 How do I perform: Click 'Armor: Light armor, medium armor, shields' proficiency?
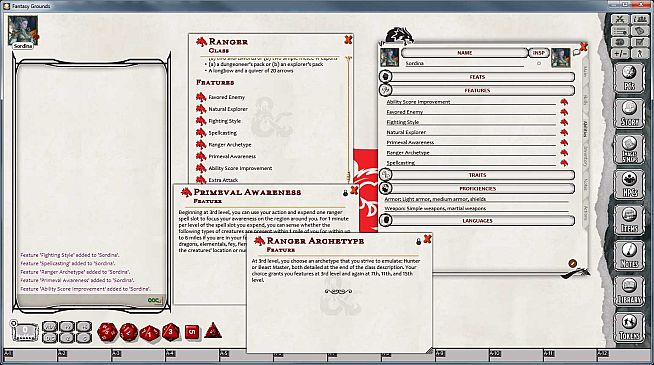[477, 199]
